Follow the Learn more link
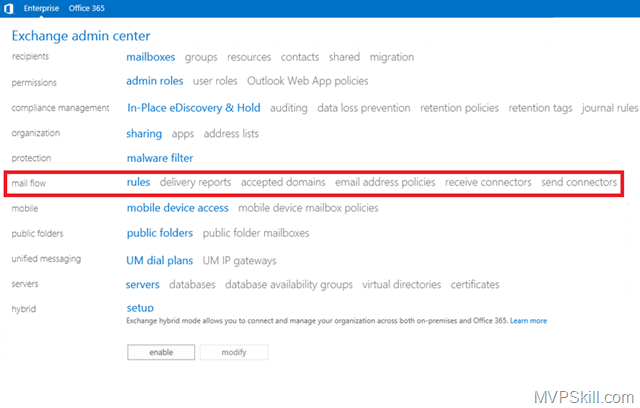Viewport: 640px width, 408px height. point(528,321)
